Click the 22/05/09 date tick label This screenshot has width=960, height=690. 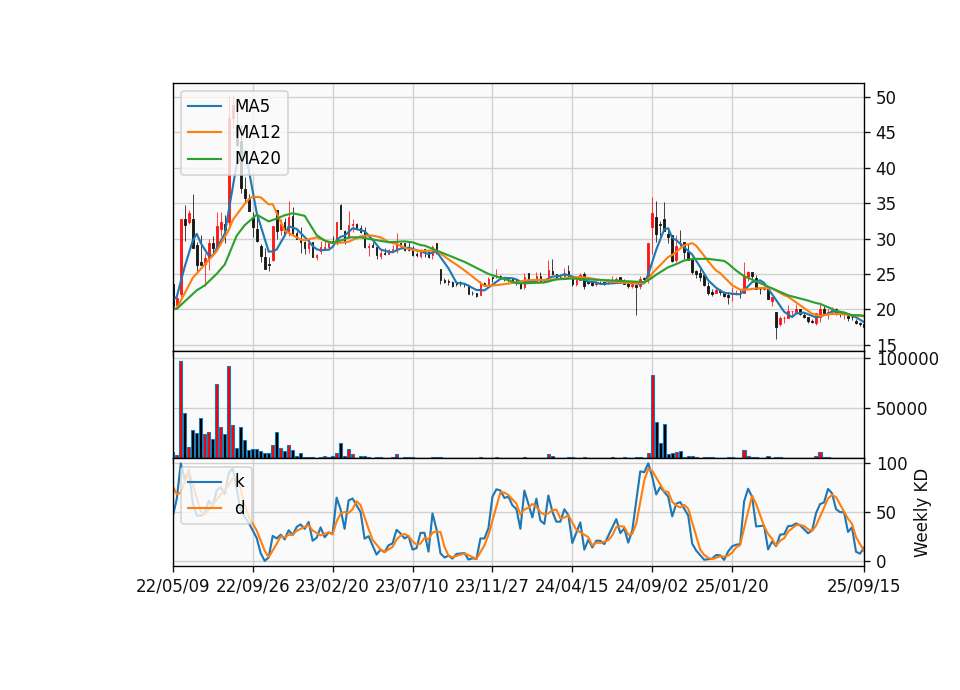[173, 586]
